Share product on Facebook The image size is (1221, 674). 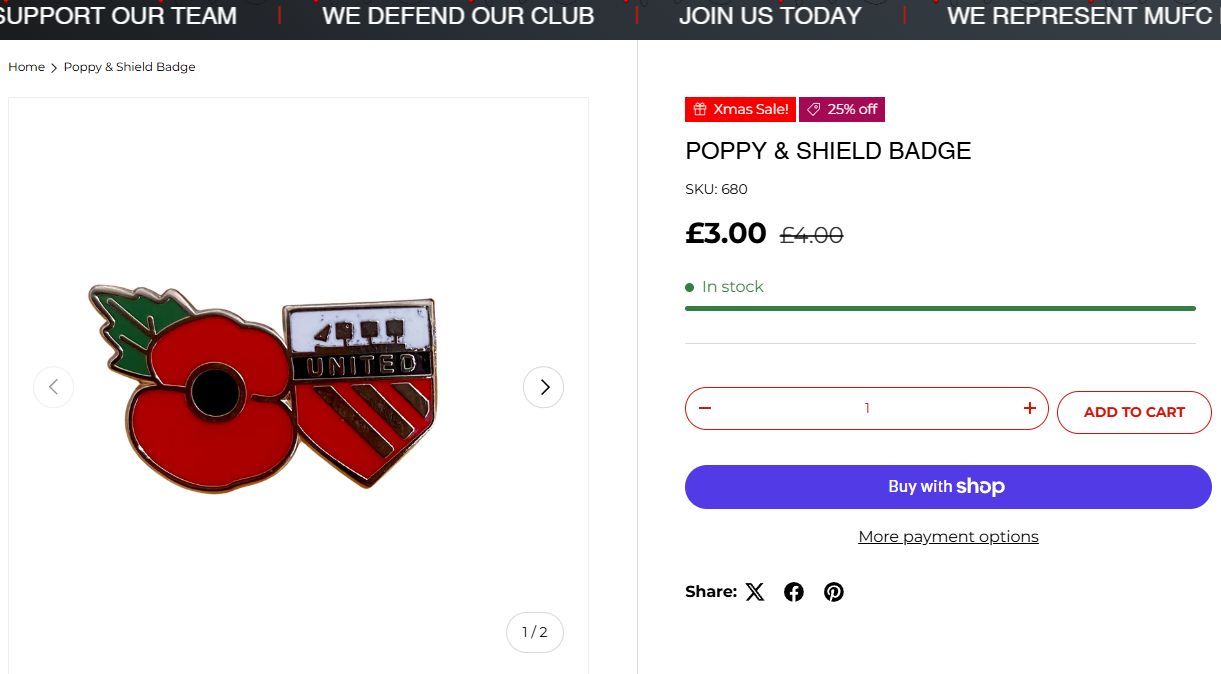tap(794, 592)
